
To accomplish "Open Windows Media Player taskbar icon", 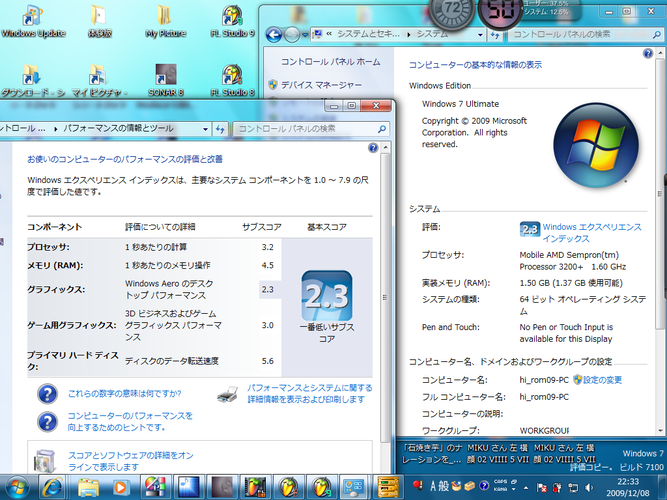I will click(121, 487).
